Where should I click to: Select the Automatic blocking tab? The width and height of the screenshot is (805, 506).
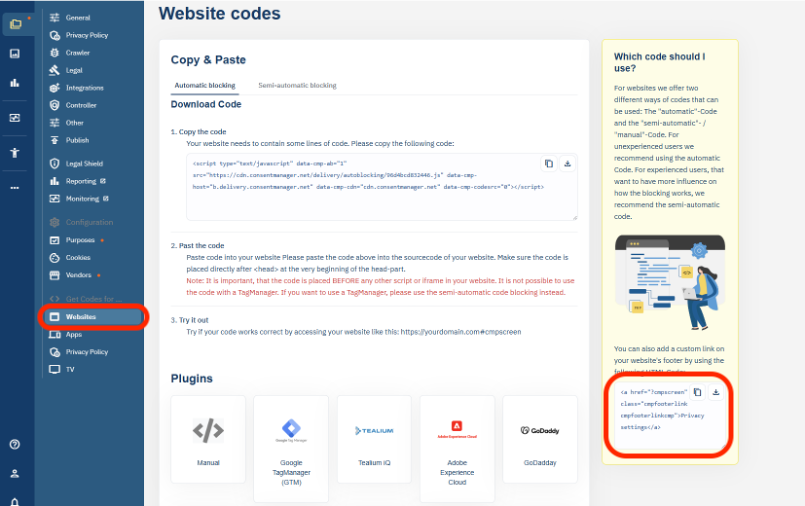coord(204,86)
